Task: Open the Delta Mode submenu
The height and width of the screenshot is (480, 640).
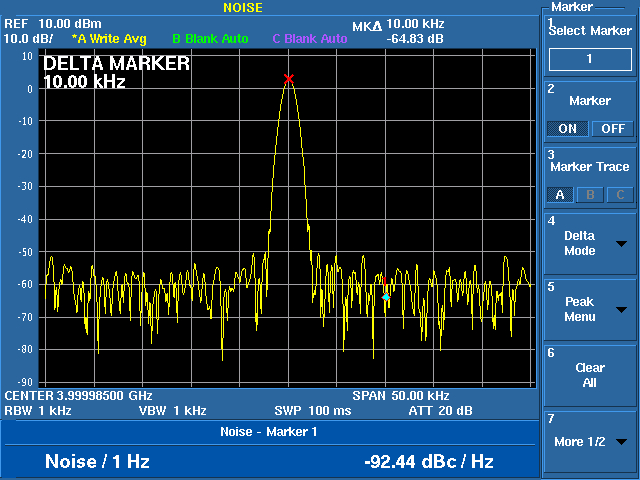Action: 590,243
